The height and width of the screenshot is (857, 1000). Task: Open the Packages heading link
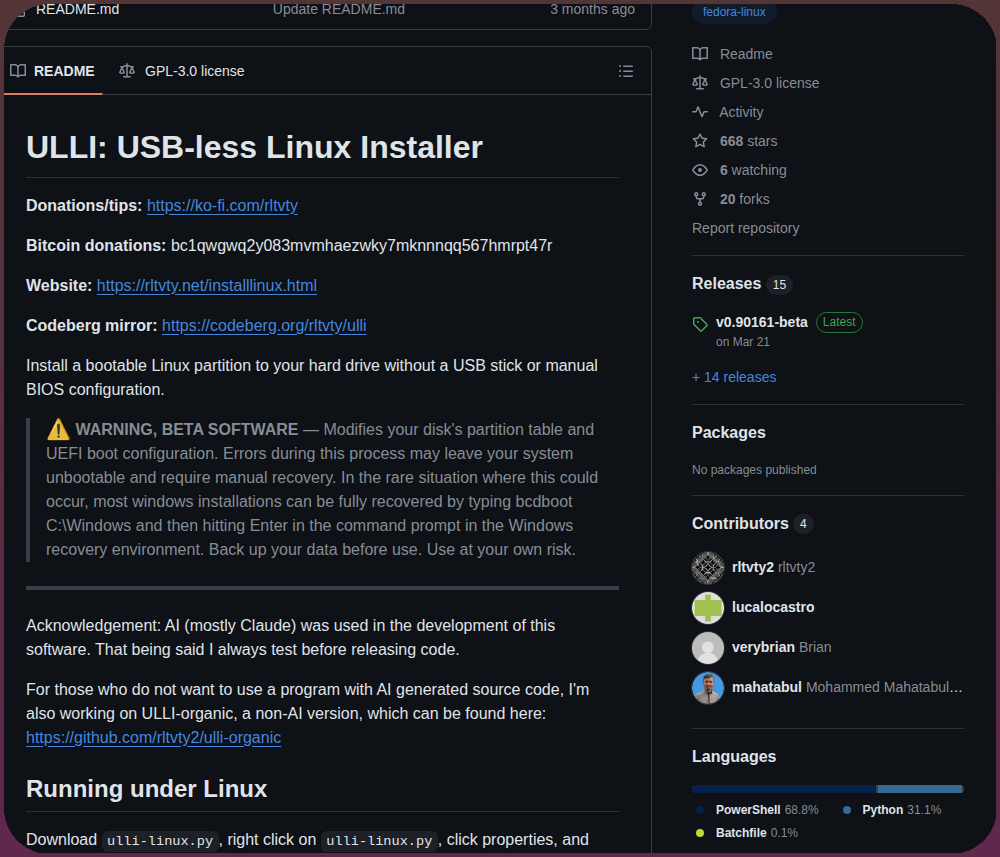pos(728,432)
